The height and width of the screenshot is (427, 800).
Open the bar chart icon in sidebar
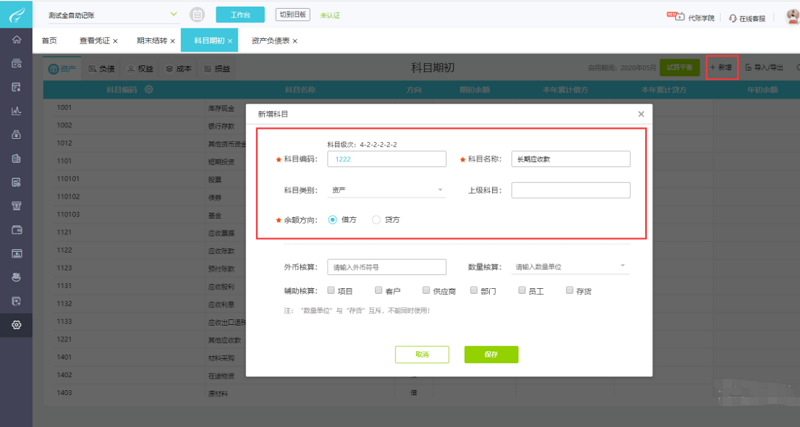click(16, 111)
